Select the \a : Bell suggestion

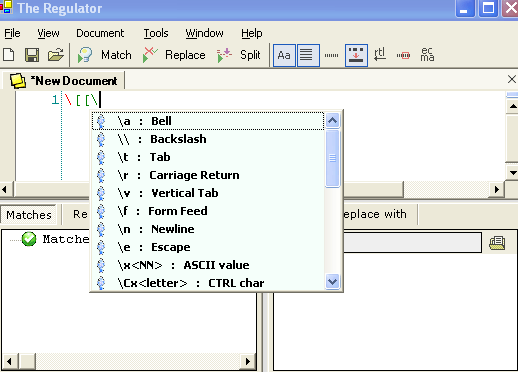(x=208, y=121)
